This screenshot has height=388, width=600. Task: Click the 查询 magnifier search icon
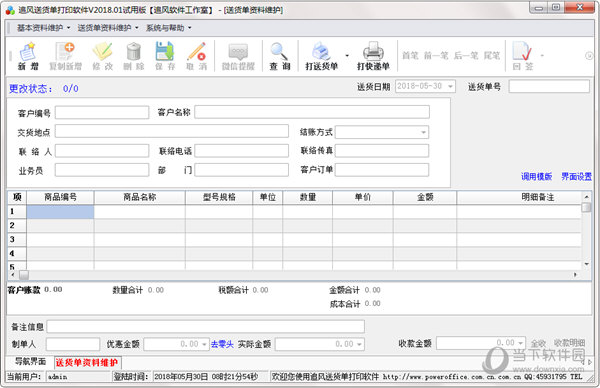coord(280,56)
